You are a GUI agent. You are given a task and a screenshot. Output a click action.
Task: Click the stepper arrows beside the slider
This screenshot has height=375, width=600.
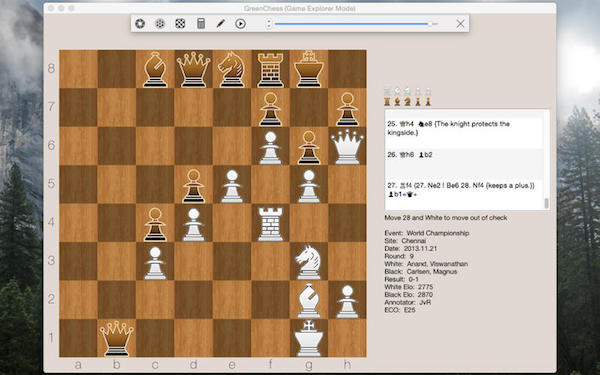(269, 24)
